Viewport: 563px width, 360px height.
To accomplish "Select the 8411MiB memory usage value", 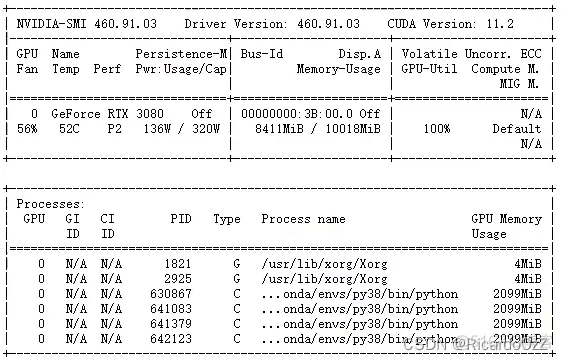I will [279, 128].
